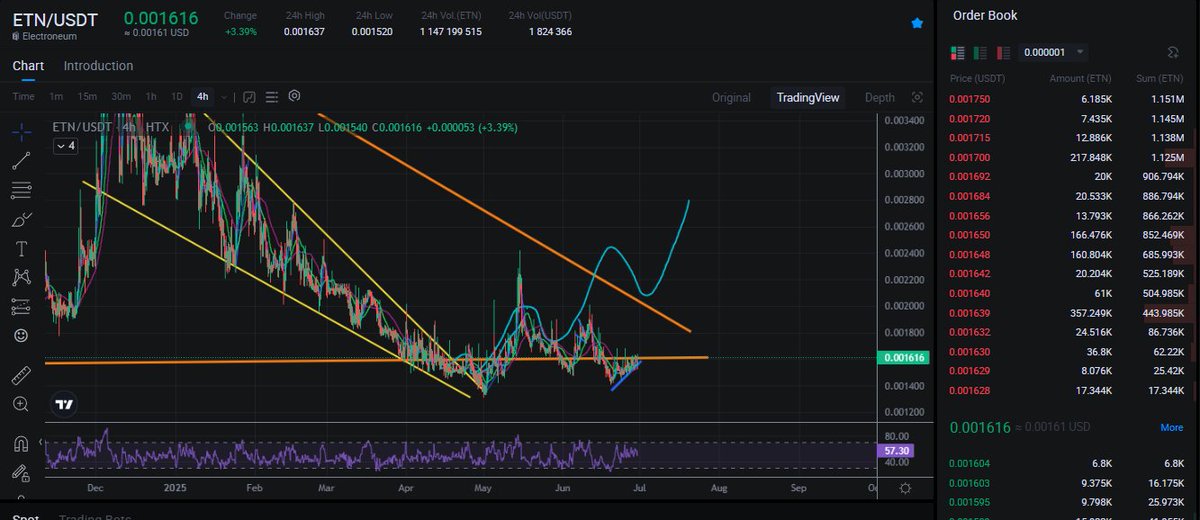Set chart interval to 1m
Viewport: 1200px width, 520px height.
pyautogui.click(x=56, y=97)
